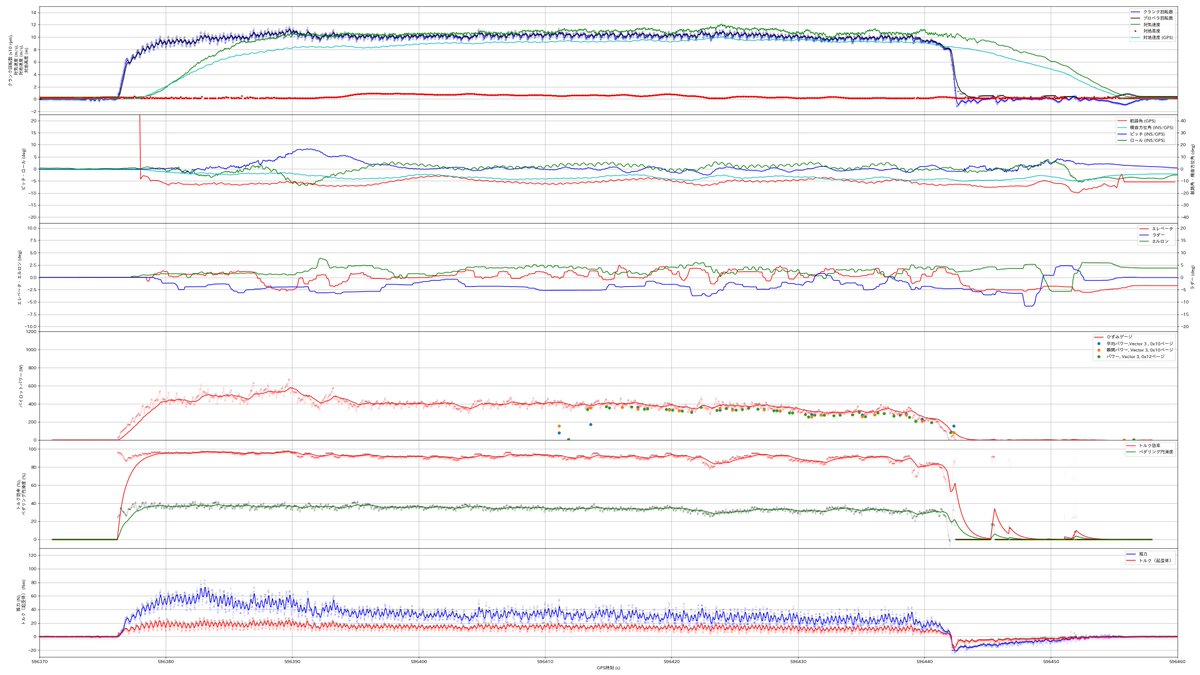Click the x-axis tick 596390
Image resolution: width=1200 pixels, height=675 pixels.
click(292, 660)
